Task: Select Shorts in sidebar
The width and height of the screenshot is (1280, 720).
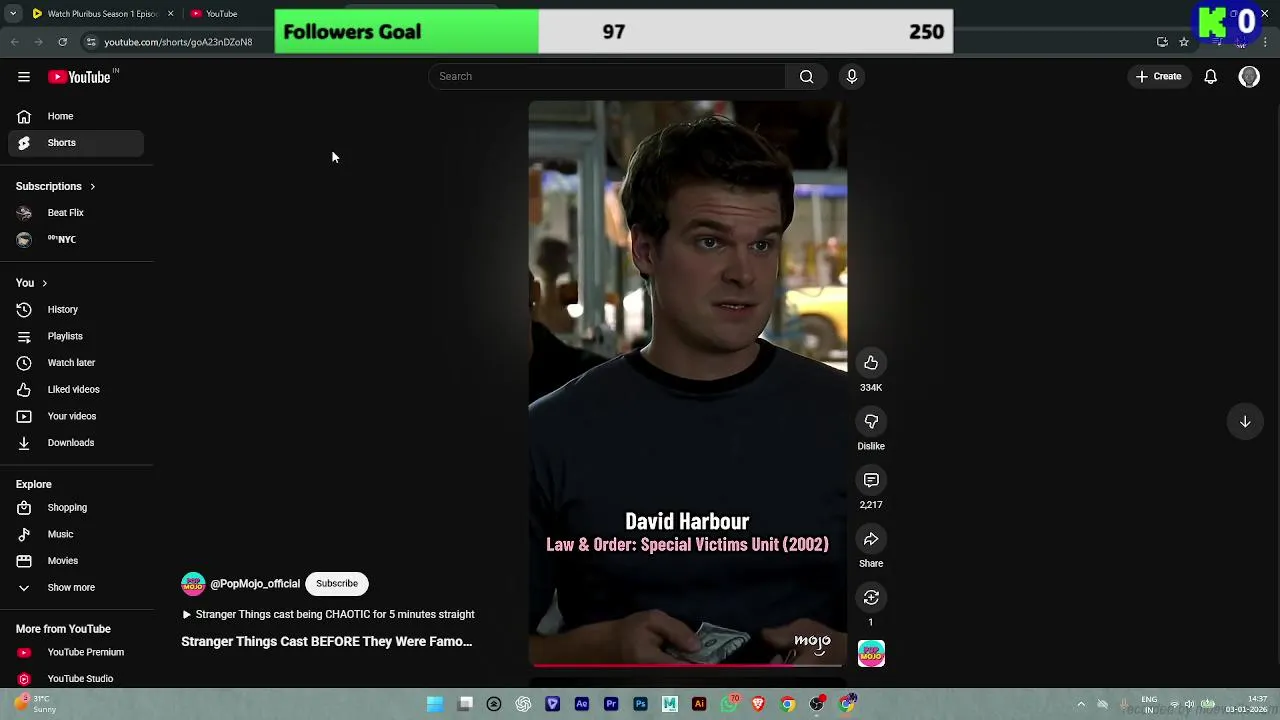Action: tap(77, 143)
